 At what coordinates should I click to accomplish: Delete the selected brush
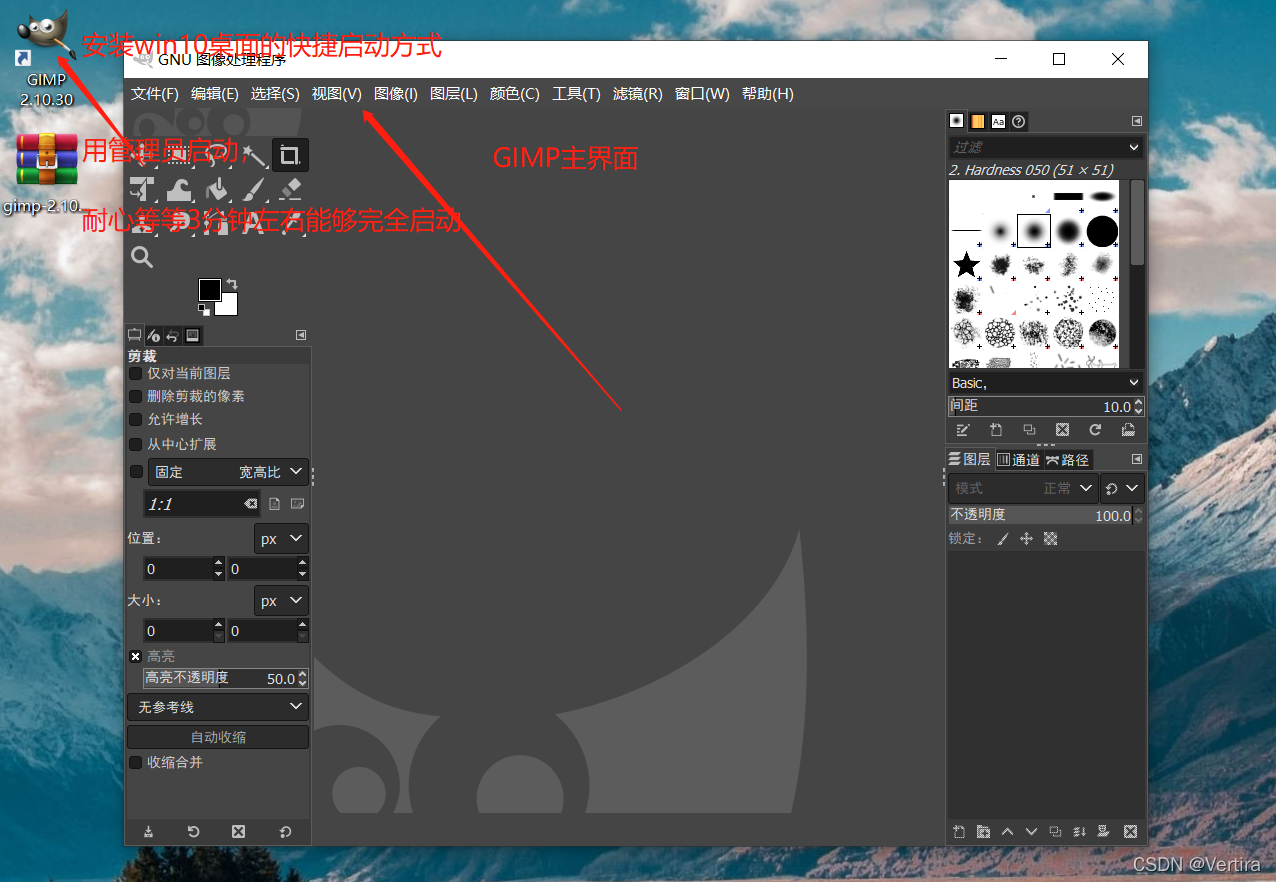click(x=1062, y=430)
